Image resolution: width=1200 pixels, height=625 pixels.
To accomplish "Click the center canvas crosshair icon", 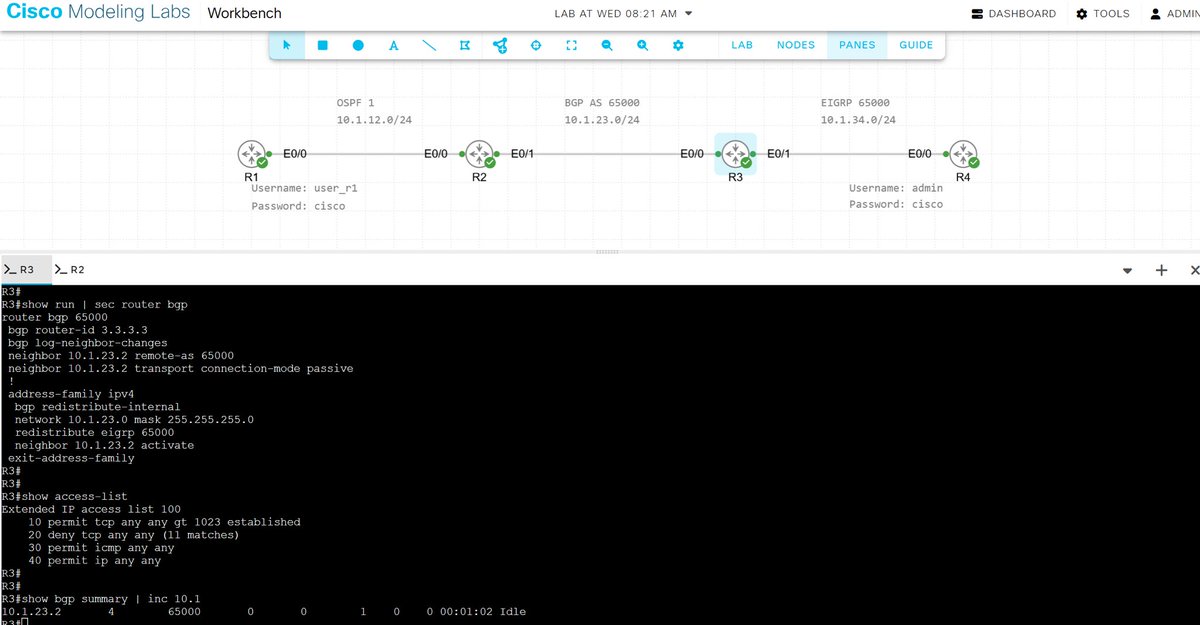I will (535, 45).
